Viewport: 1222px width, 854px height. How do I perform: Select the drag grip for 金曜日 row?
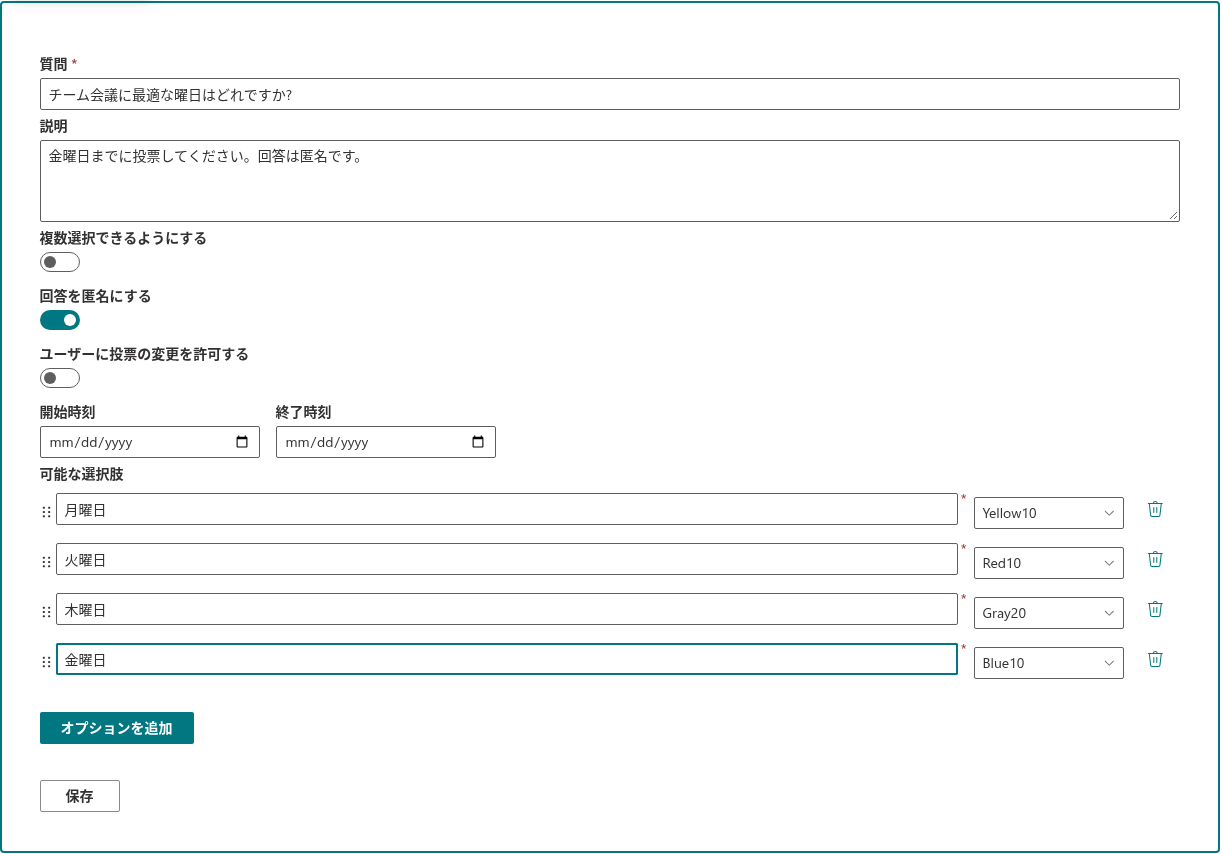(x=46, y=662)
